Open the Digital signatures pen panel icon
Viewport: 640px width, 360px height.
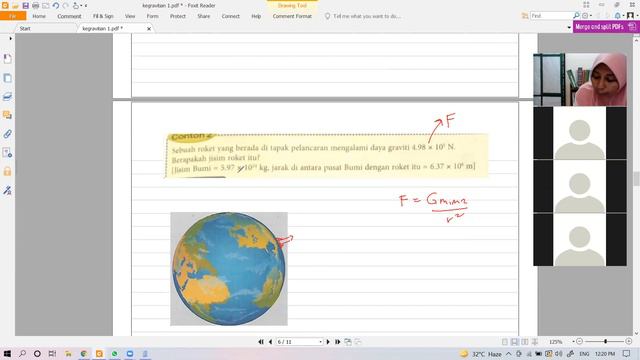pyautogui.click(x=7, y=190)
